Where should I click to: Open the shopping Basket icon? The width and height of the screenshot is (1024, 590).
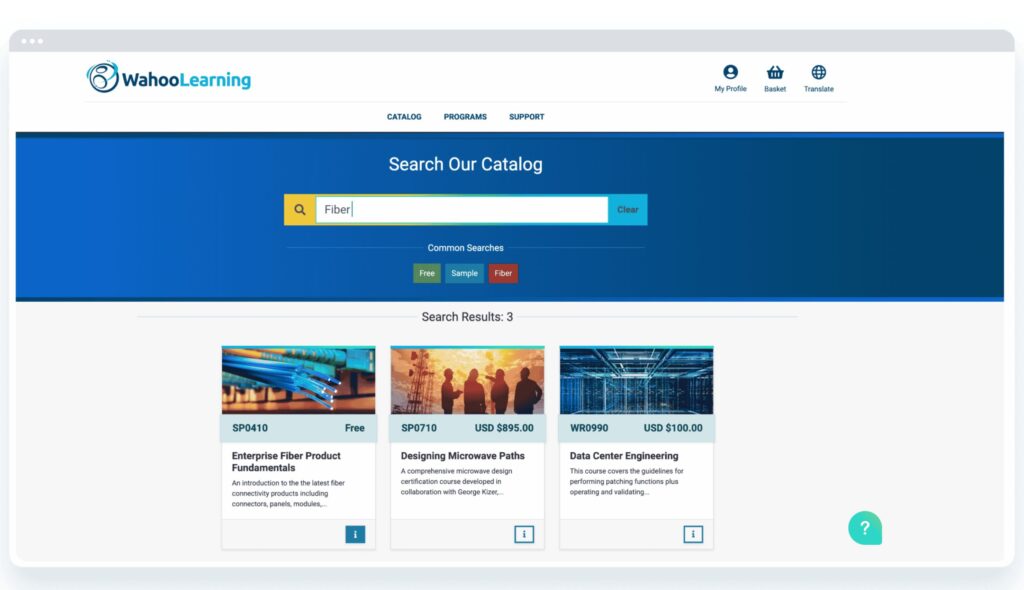point(775,72)
